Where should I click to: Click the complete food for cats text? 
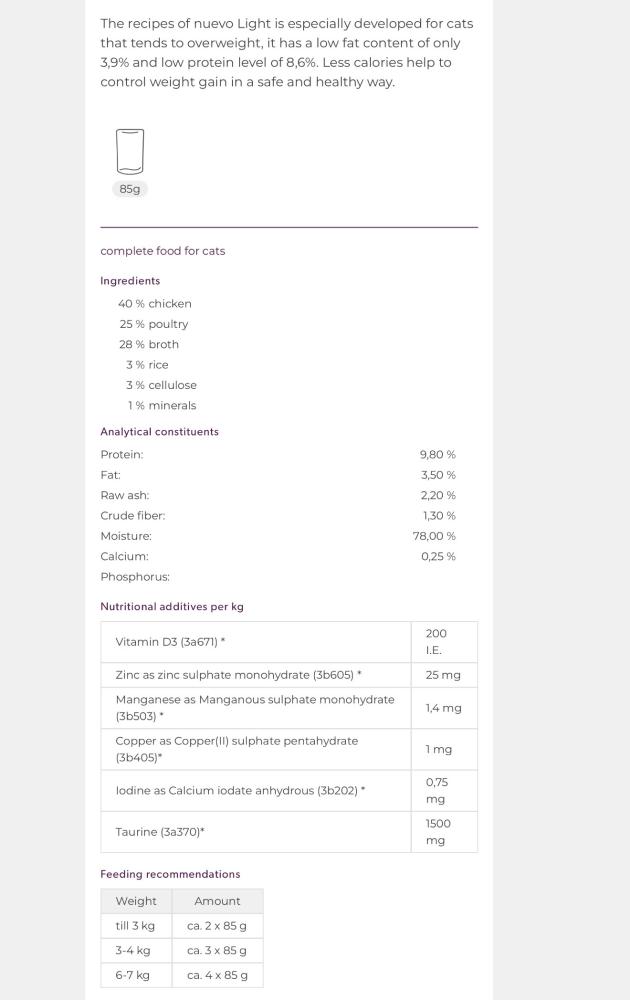tap(163, 251)
